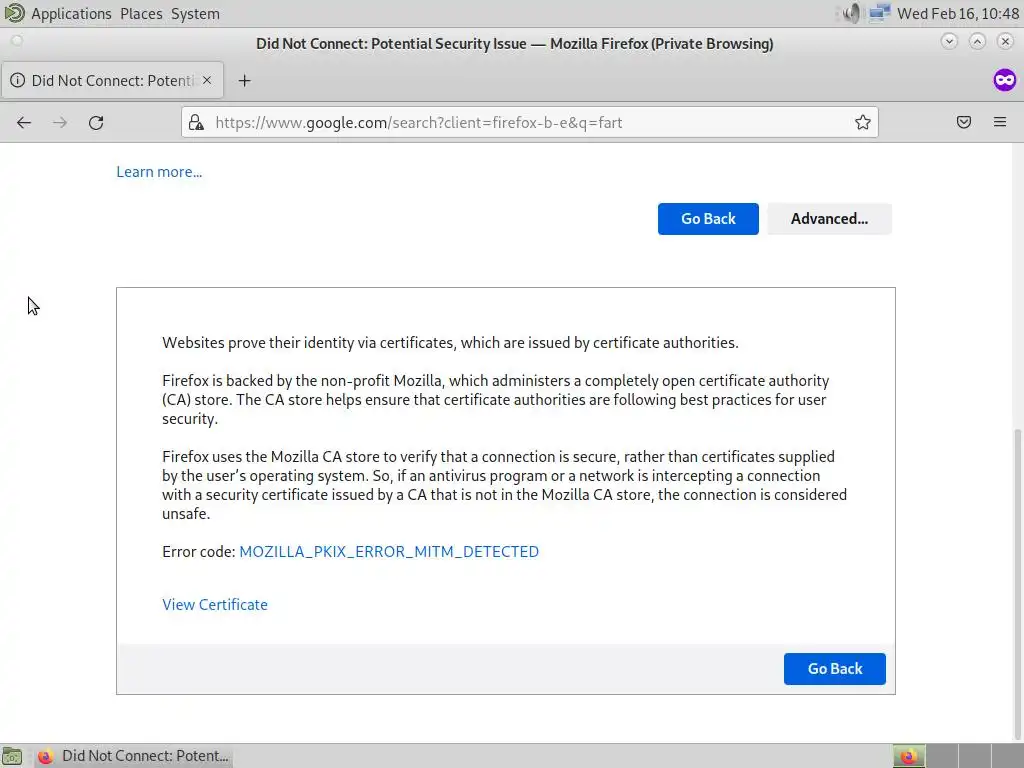
Task: Click the tab's info icon
Action: click(x=18, y=80)
